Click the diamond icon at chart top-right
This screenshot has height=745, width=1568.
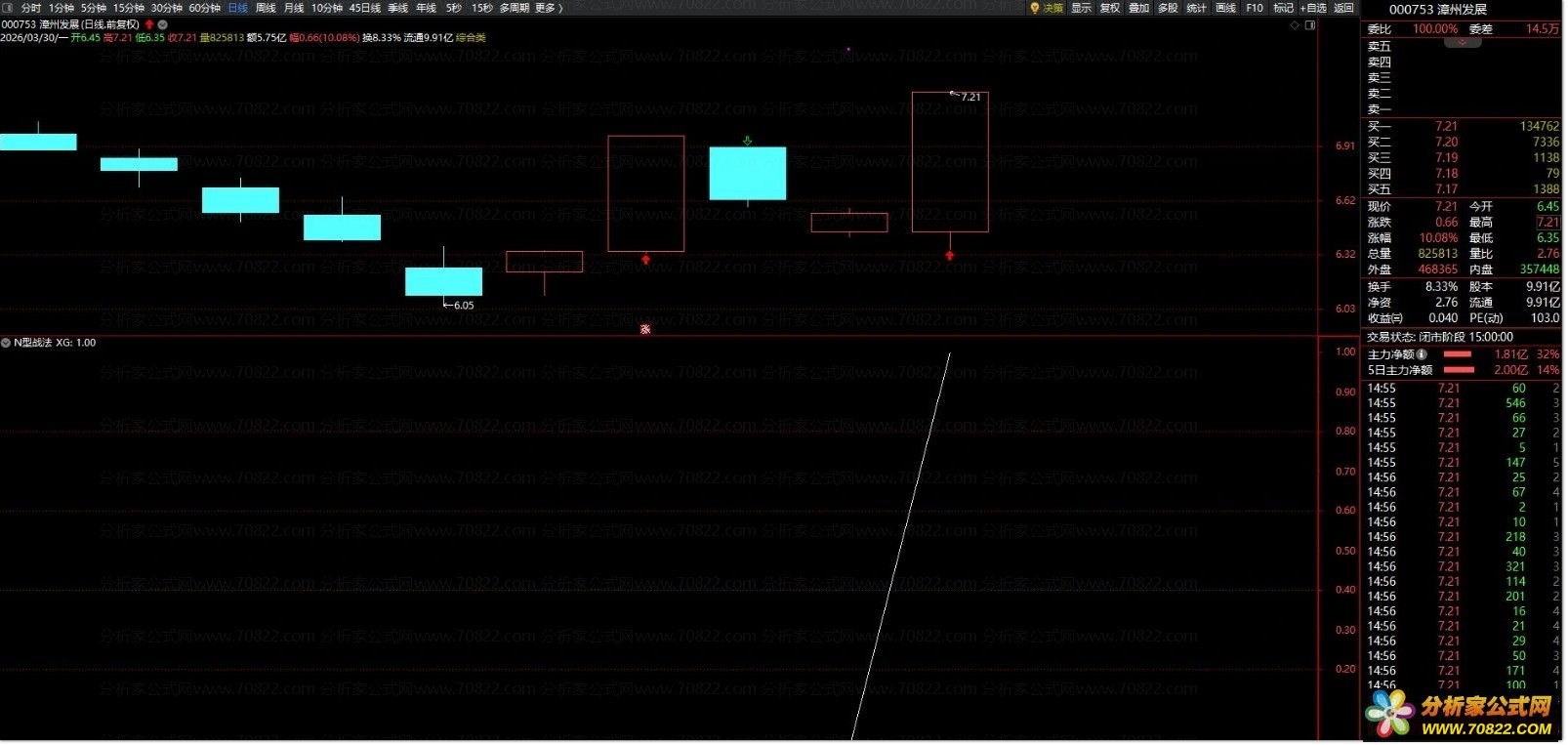pyautogui.click(x=1295, y=25)
